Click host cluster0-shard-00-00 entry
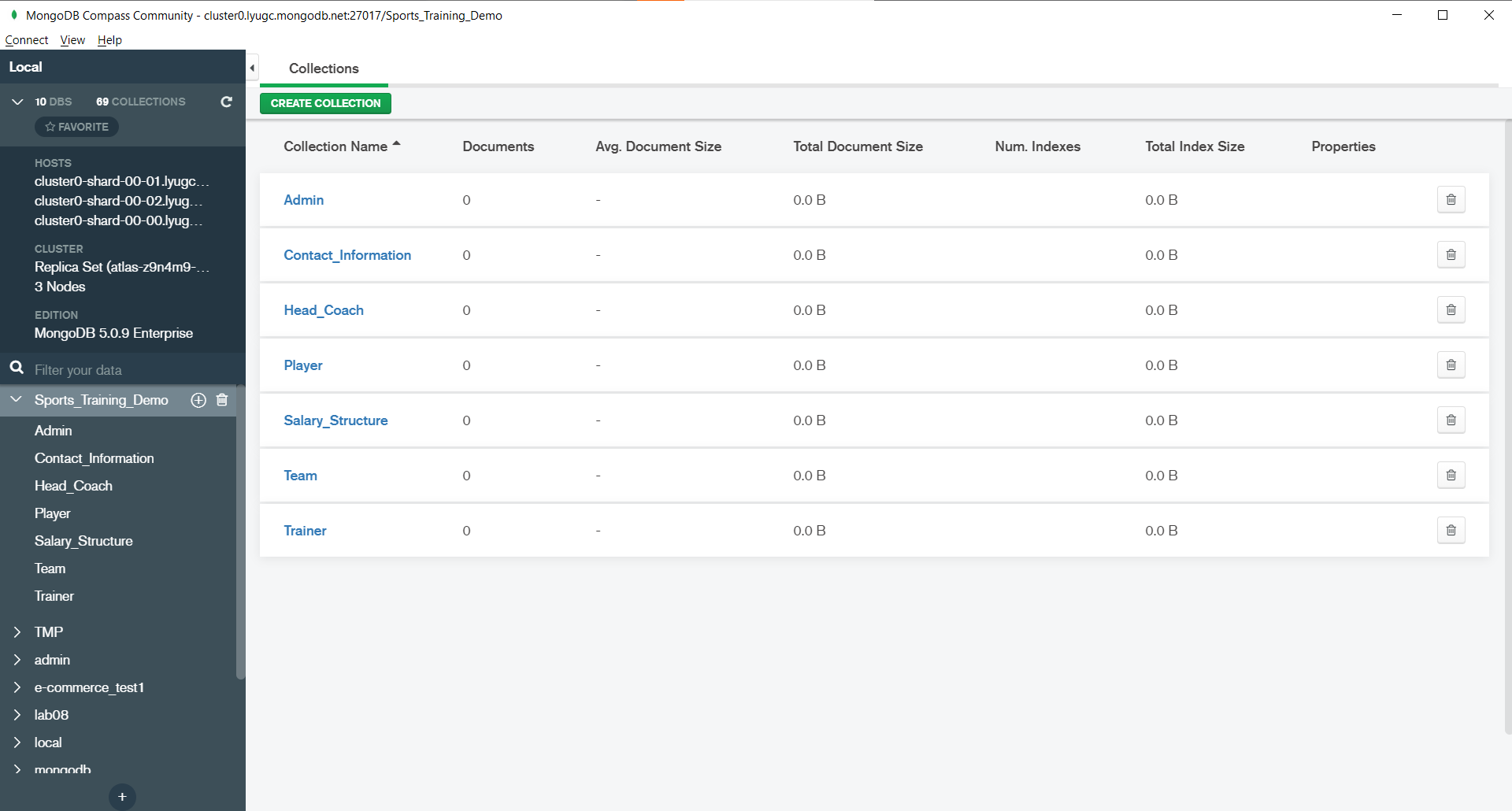 coord(118,220)
